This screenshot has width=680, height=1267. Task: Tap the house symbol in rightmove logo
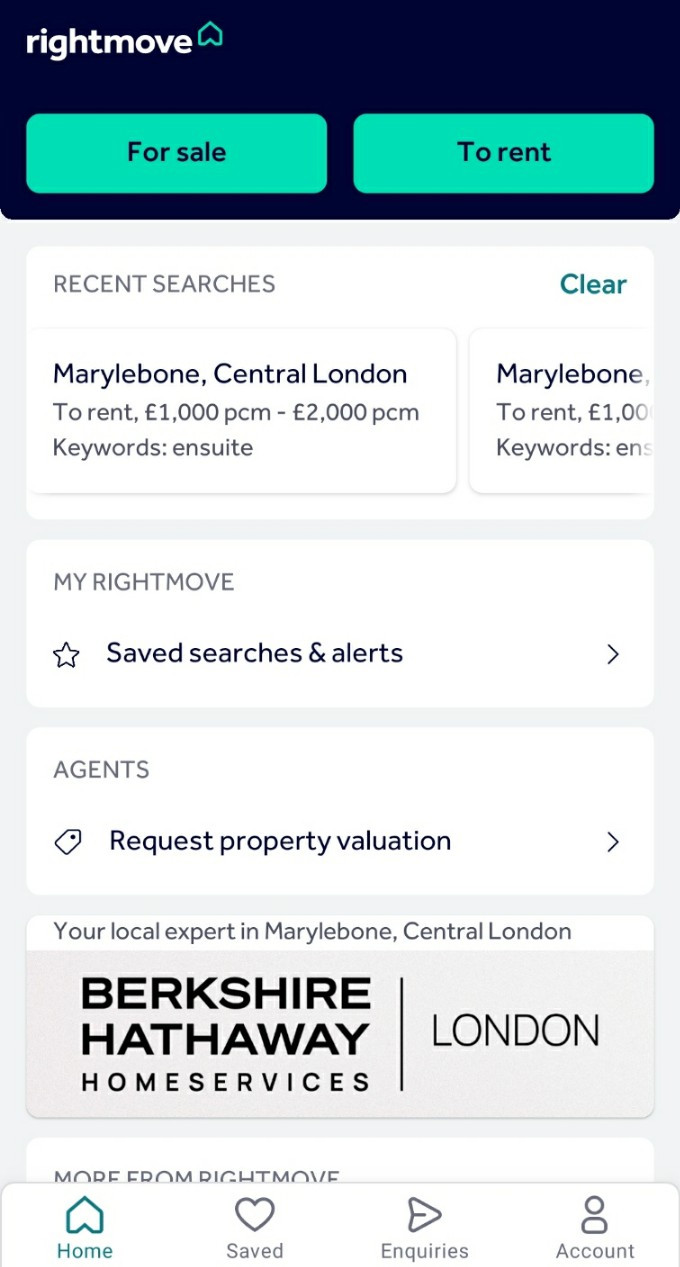[x=210, y=36]
